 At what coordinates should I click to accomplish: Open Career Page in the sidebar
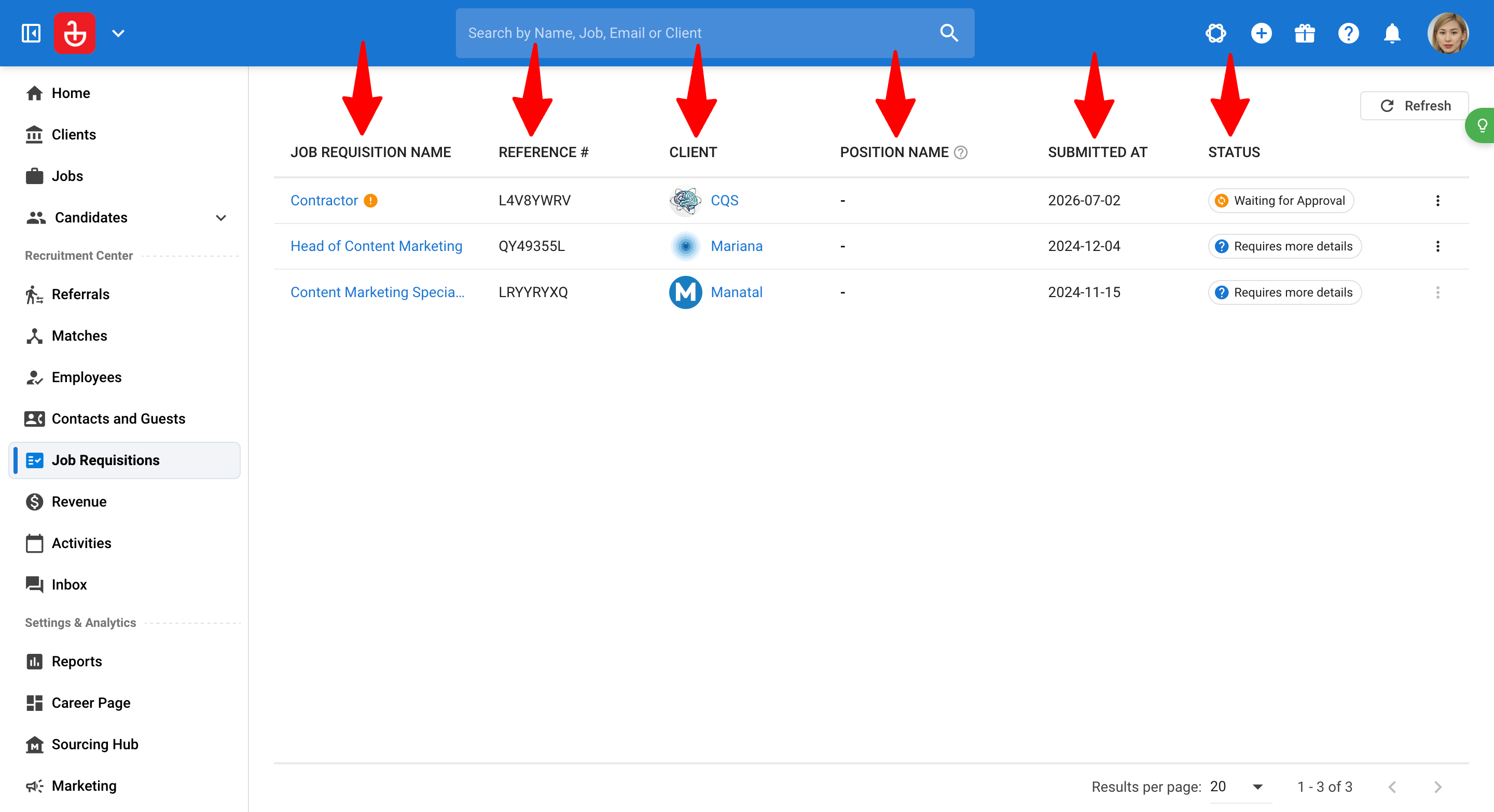click(x=125, y=703)
